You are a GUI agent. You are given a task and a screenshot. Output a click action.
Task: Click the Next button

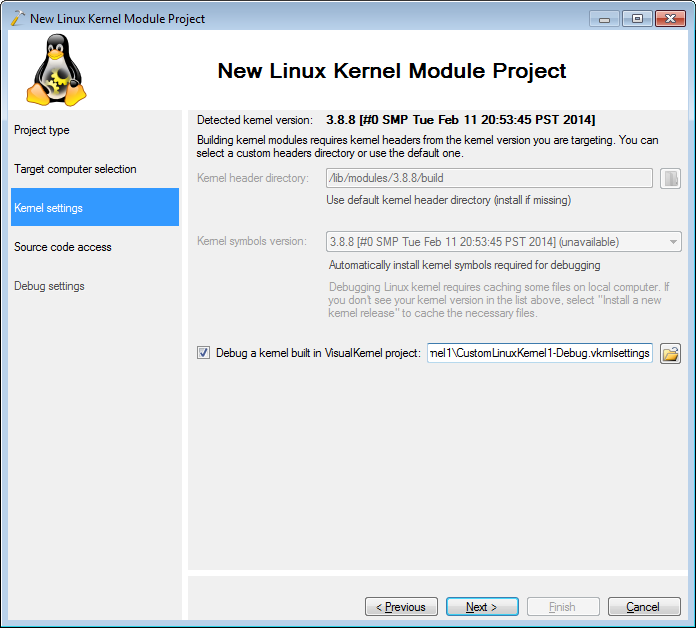pos(482,607)
